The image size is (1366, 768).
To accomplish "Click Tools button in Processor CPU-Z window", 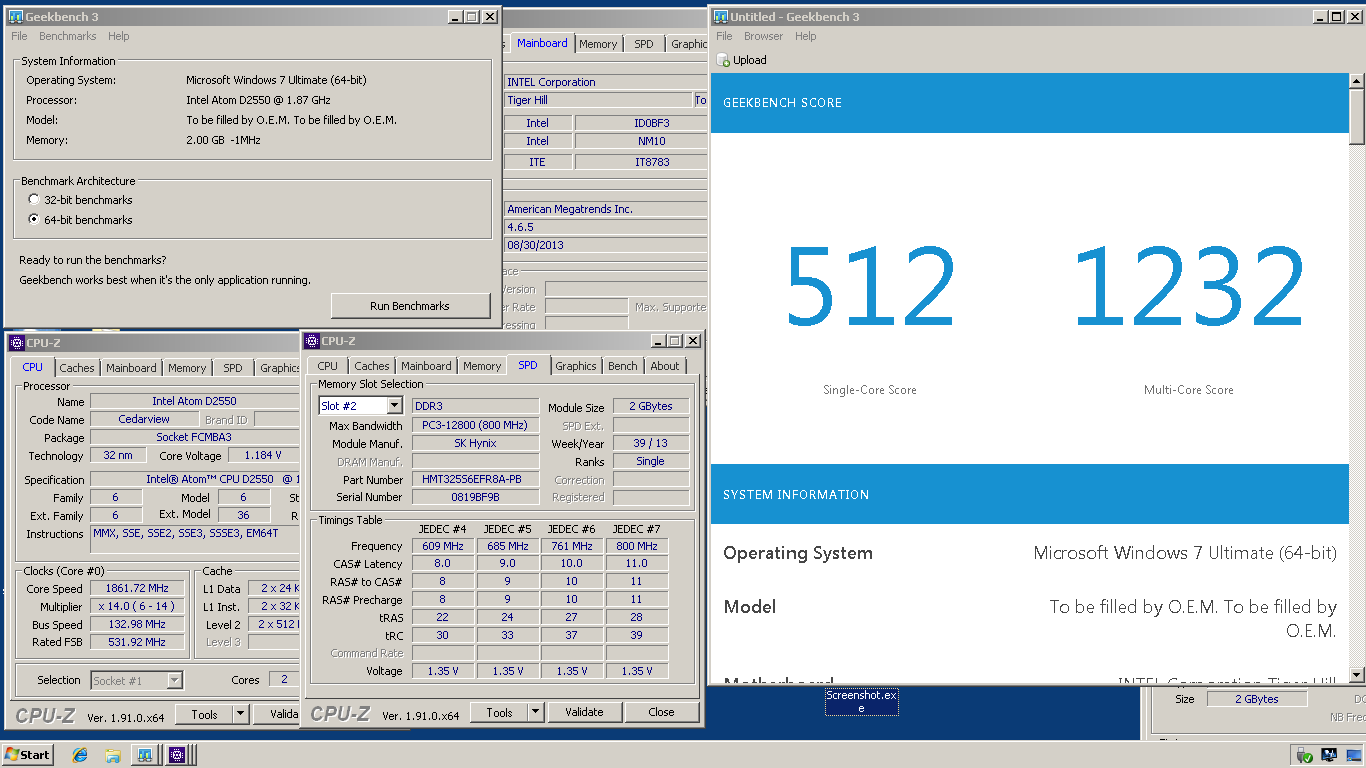I will coord(204,714).
